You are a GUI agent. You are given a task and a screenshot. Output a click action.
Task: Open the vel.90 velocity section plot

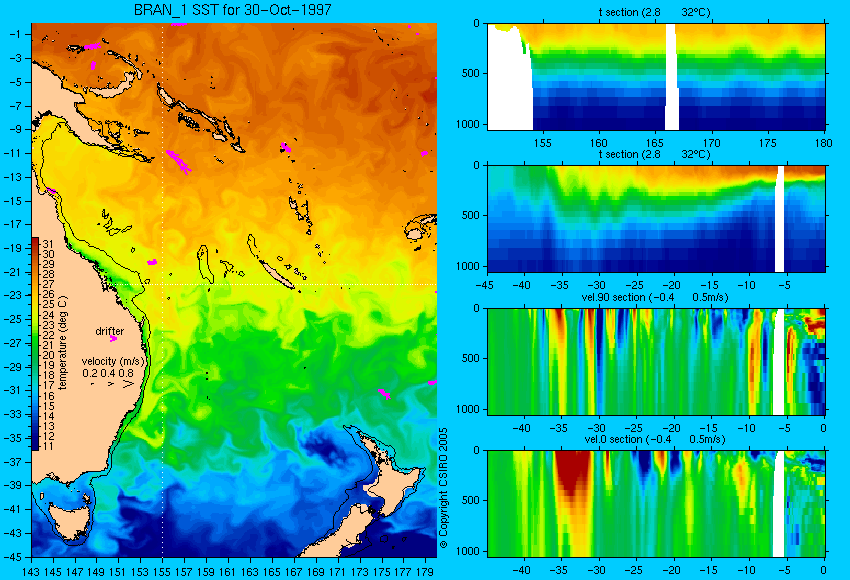[656, 362]
